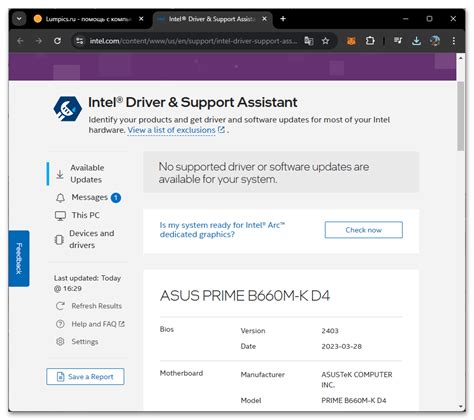
Task: Bookmark this page with the star
Action: (325, 41)
